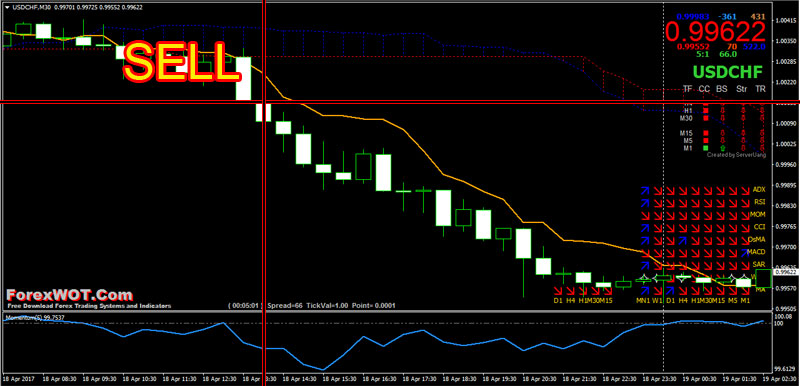This screenshot has width=800, height=386.
Task: Open the ForexWOT.Com watermark link
Action: 69,295
